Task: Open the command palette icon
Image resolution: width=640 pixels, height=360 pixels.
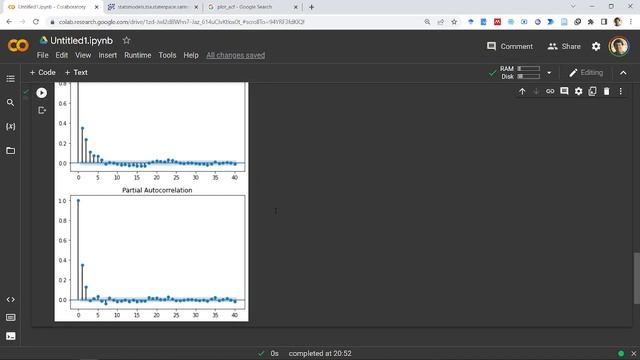Action: click(x=11, y=318)
